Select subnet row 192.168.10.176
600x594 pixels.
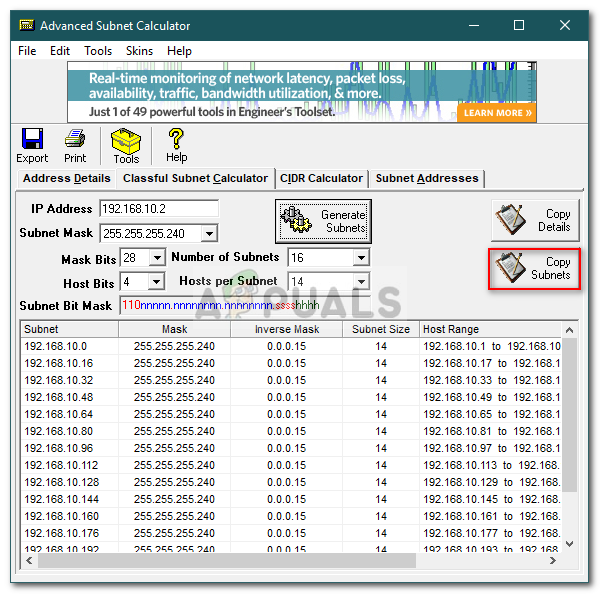click(291, 533)
